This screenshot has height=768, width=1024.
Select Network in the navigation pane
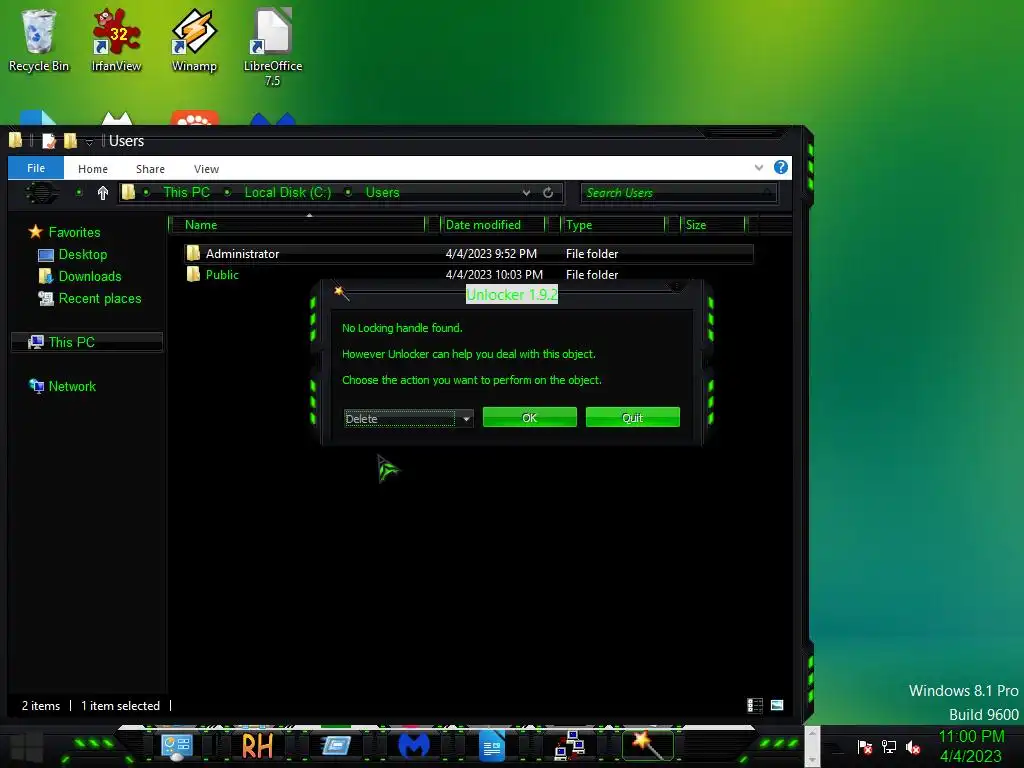tap(63, 386)
